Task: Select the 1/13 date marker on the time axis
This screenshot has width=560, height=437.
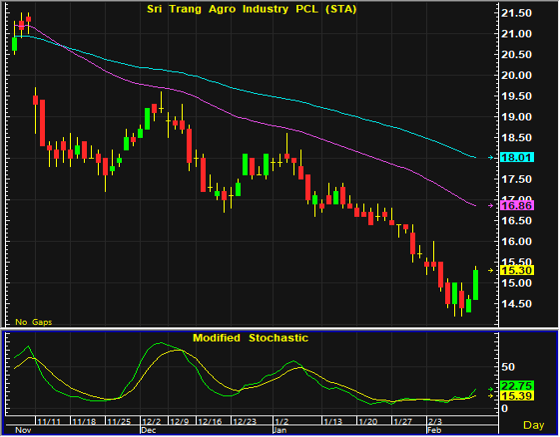Action: pyautogui.click(x=333, y=421)
